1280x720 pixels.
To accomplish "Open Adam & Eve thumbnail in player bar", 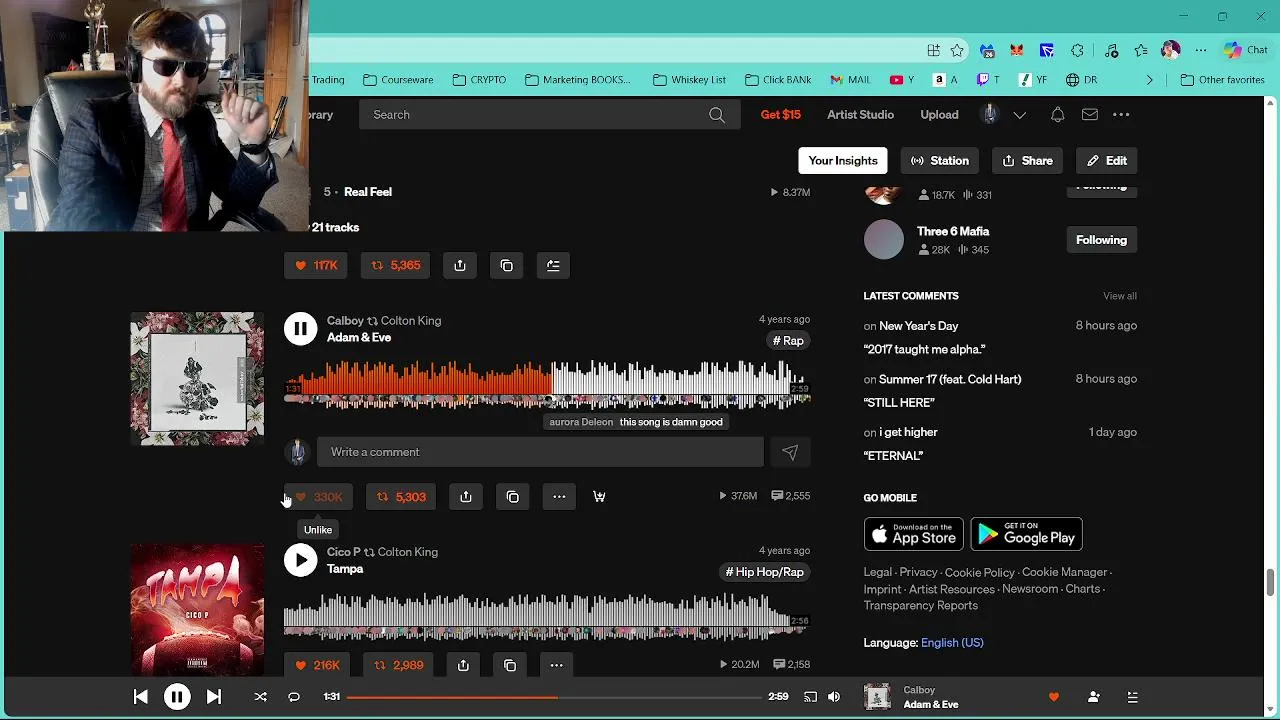I will pos(877,697).
